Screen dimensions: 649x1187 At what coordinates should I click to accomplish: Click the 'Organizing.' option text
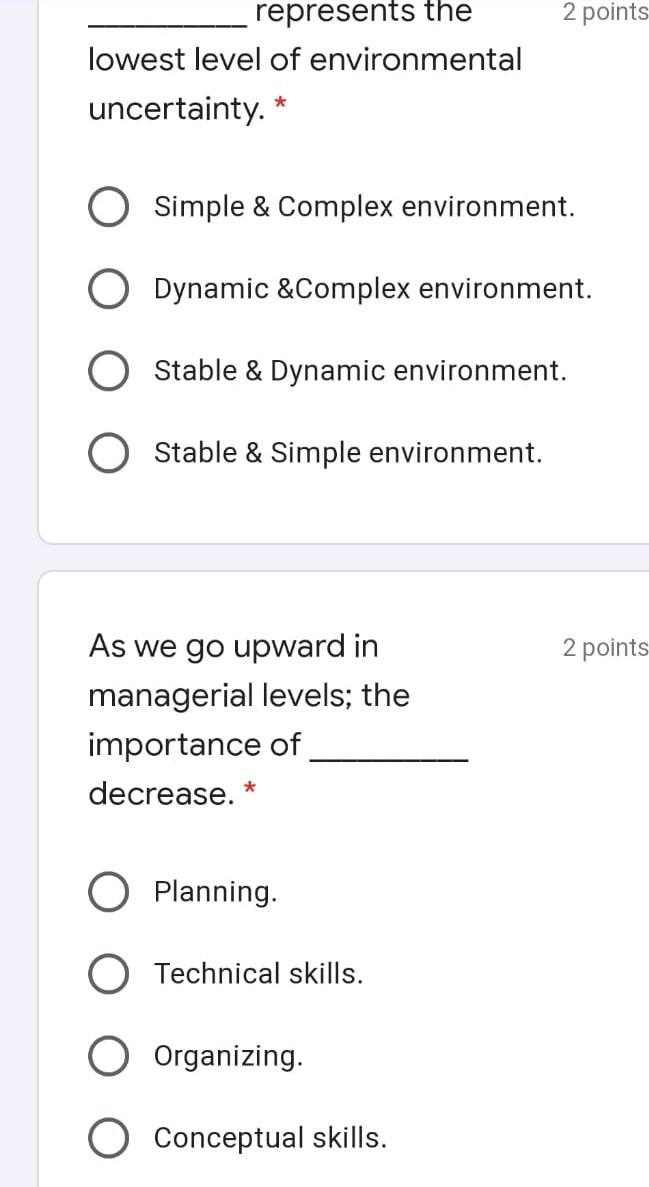(228, 1056)
